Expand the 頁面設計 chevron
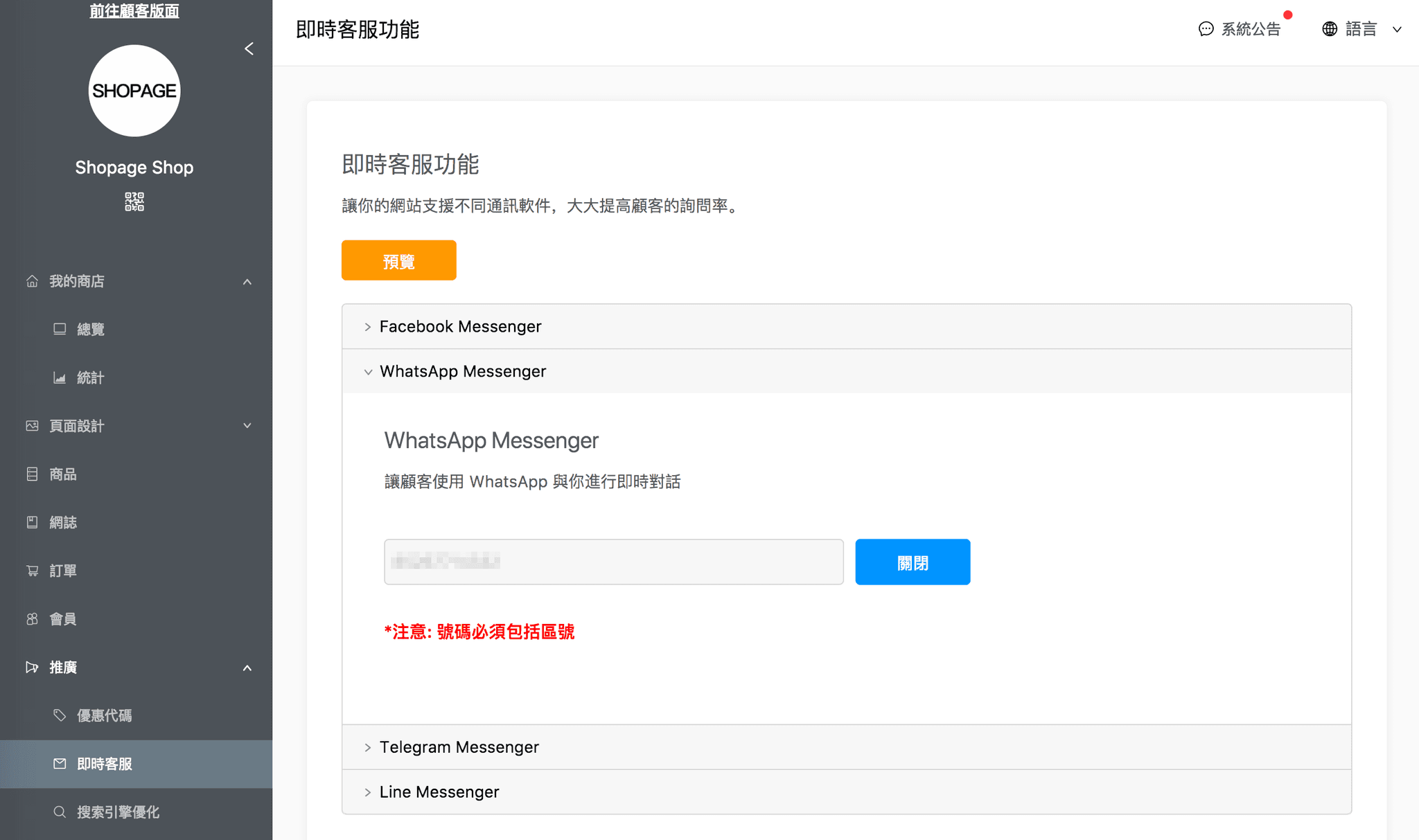 pos(247,425)
